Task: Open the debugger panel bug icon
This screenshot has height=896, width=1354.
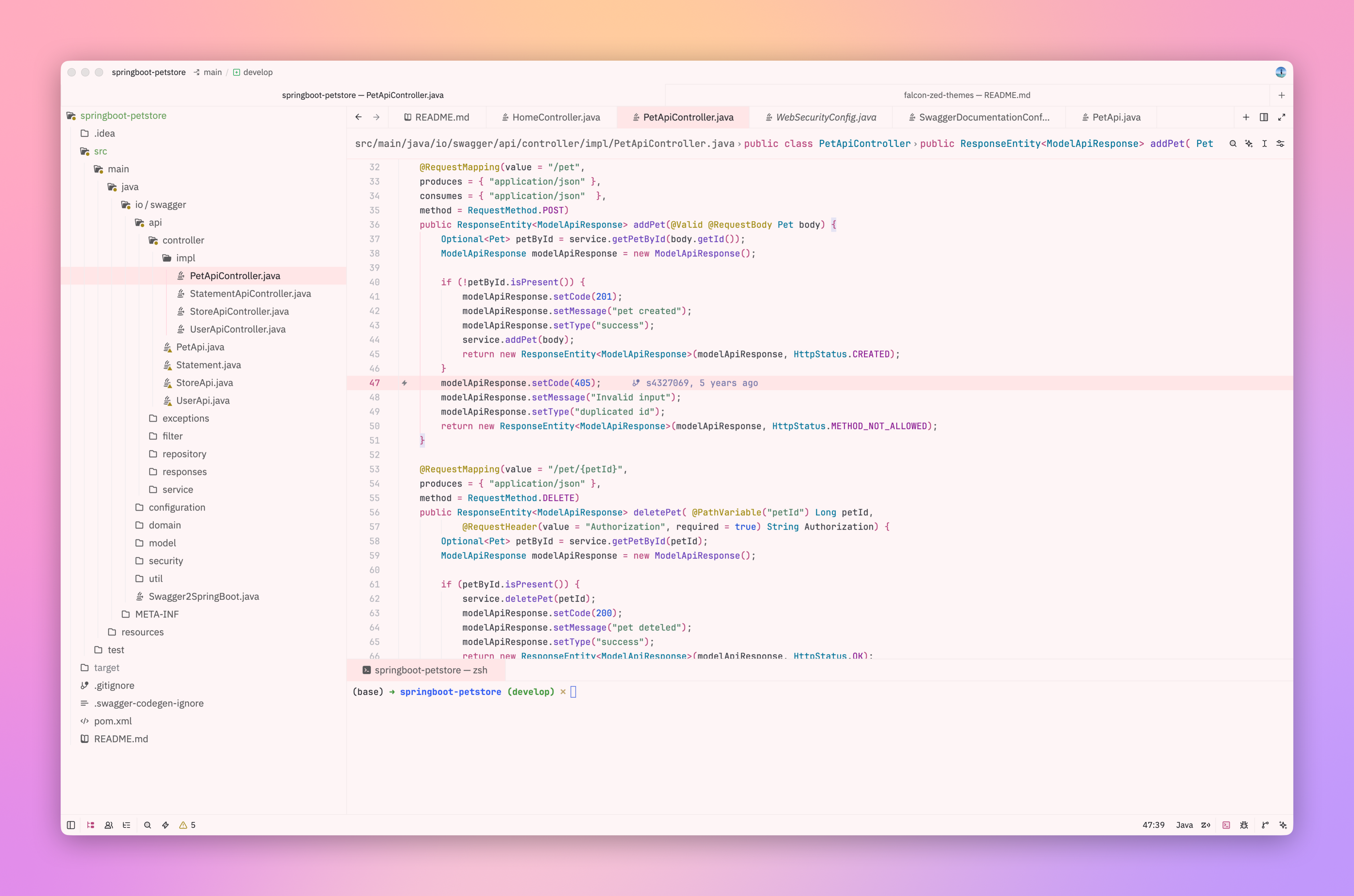Action: (1244, 824)
